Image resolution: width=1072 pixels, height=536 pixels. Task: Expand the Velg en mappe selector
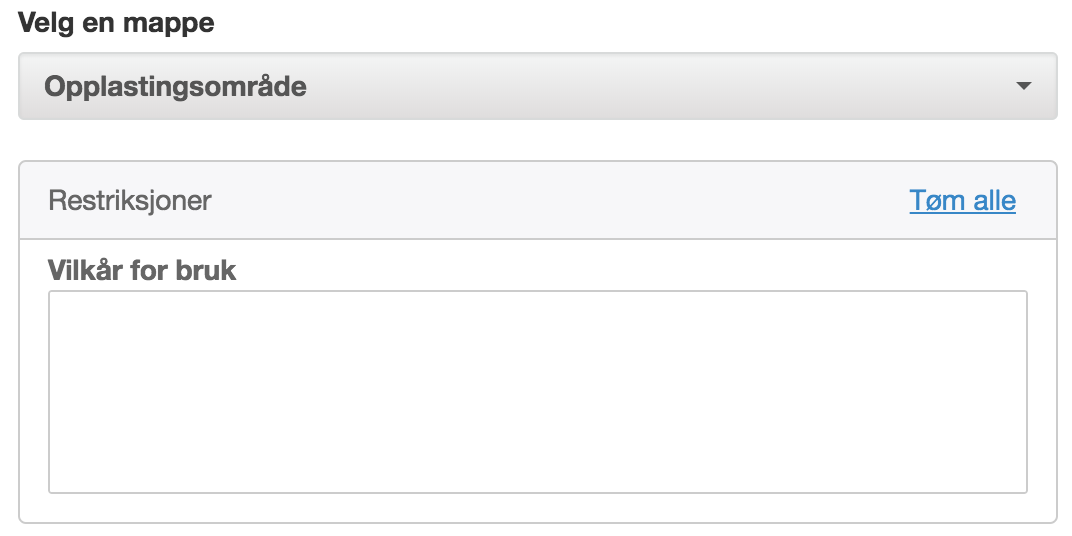(x=537, y=87)
